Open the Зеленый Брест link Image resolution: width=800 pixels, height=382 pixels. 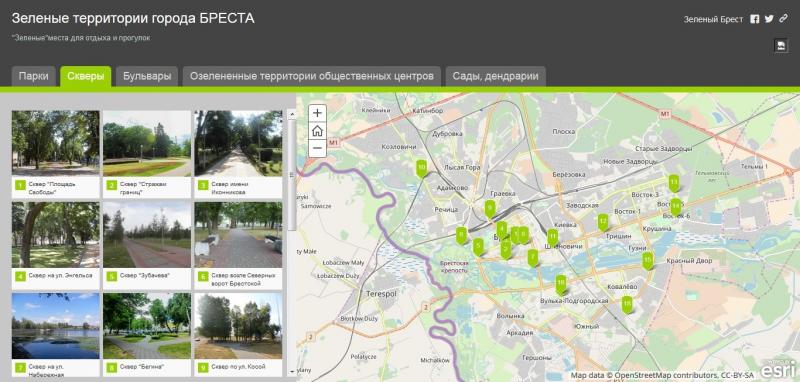713,19
